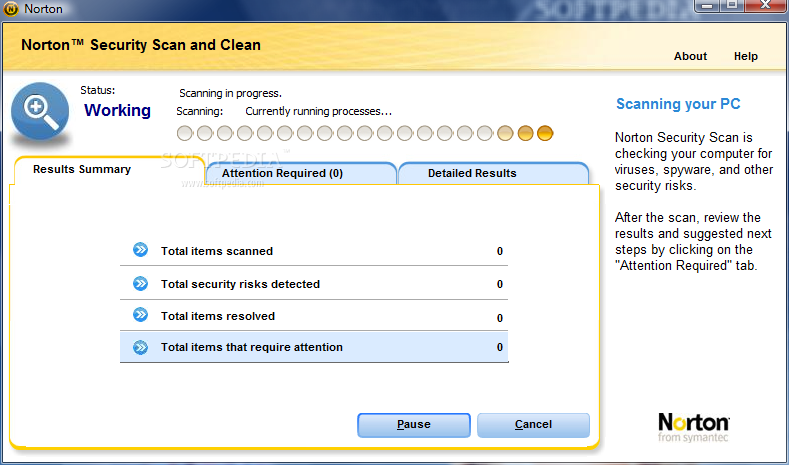Image resolution: width=789 pixels, height=465 pixels.
Task: Select the Total items scanned row label
Action: tap(217, 251)
